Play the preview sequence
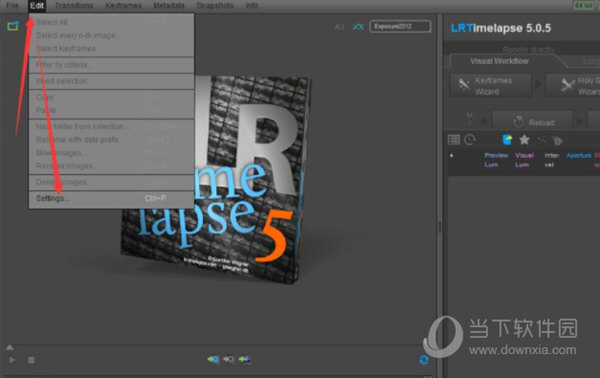The image size is (600, 378). [x=12, y=360]
